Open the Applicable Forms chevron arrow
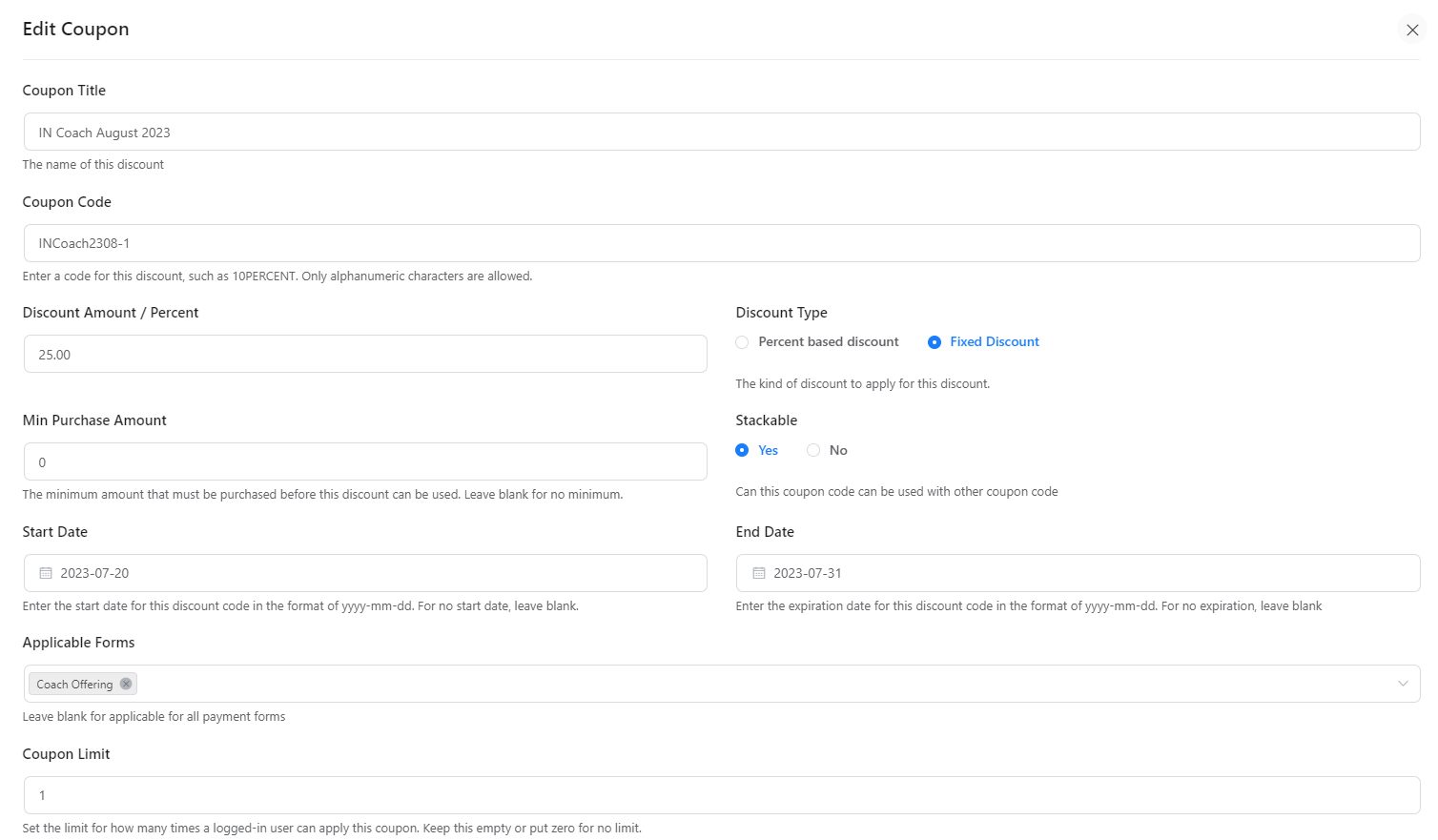 (x=1403, y=684)
